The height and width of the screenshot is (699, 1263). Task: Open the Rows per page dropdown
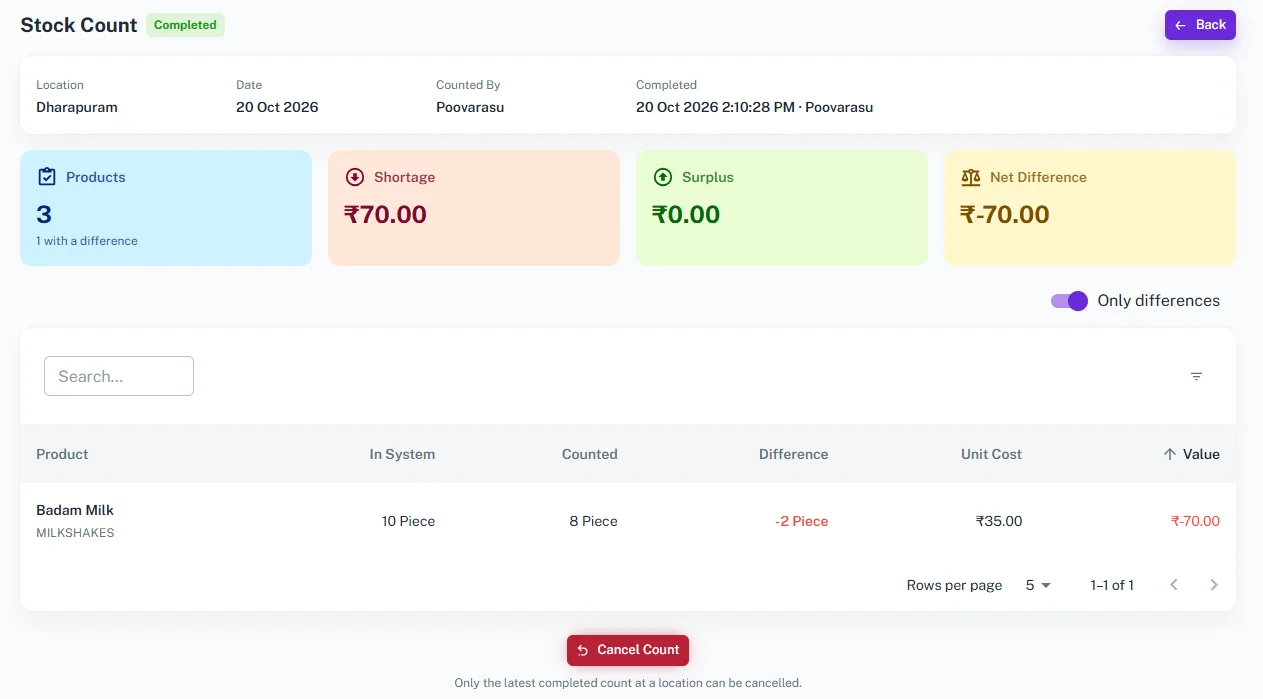[x=1038, y=585]
